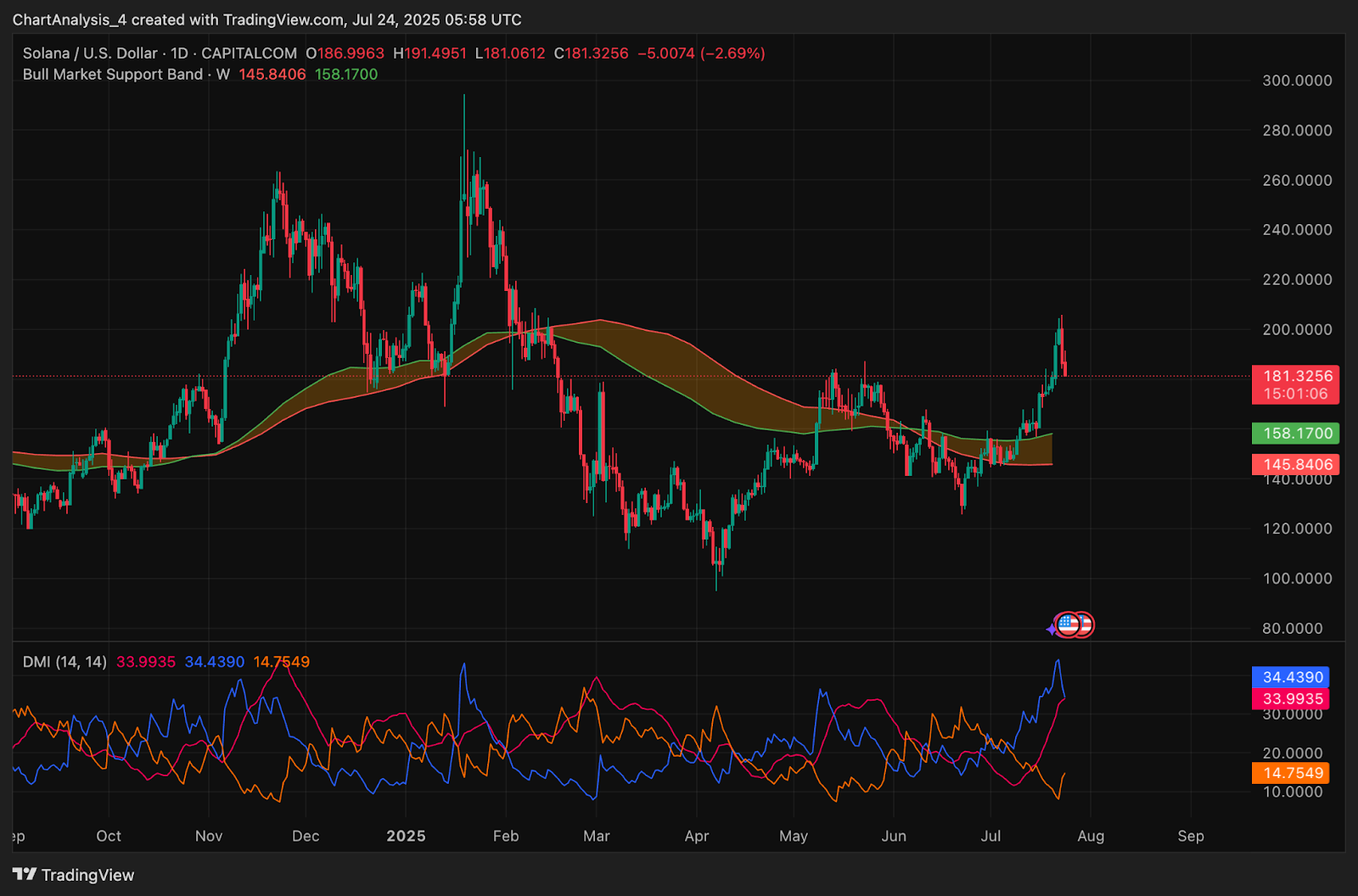Click the partially hidden second US flag icon
Viewport: 1358px width, 896px height.
click(1086, 625)
